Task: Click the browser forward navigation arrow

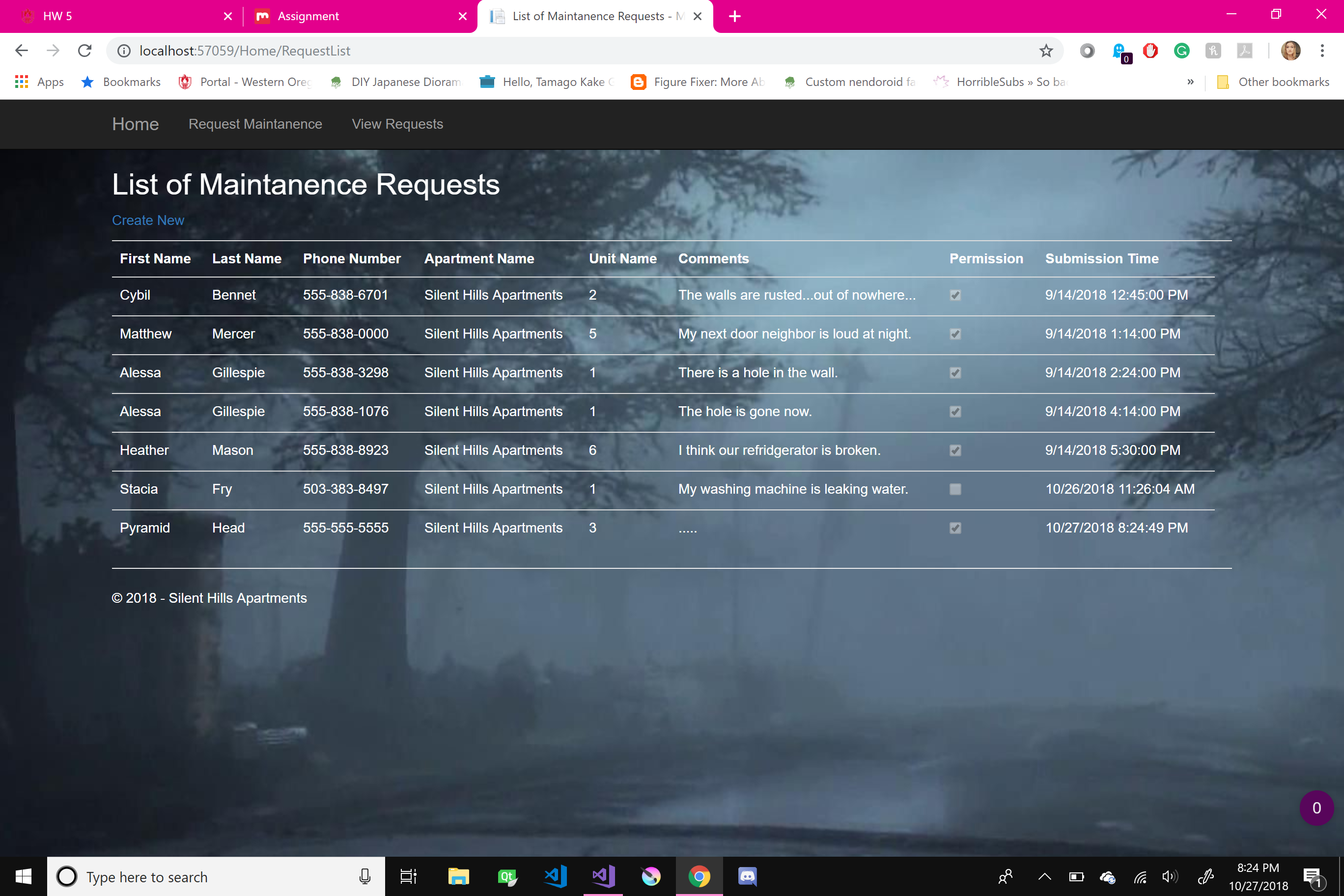Action: 55,51
